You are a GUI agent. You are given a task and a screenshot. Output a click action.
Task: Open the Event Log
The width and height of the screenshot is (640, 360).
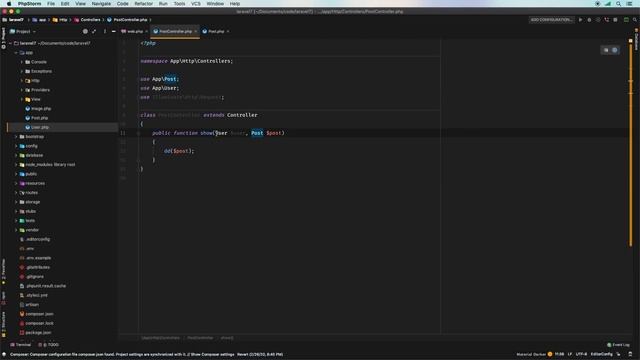pyautogui.click(x=618, y=345)
